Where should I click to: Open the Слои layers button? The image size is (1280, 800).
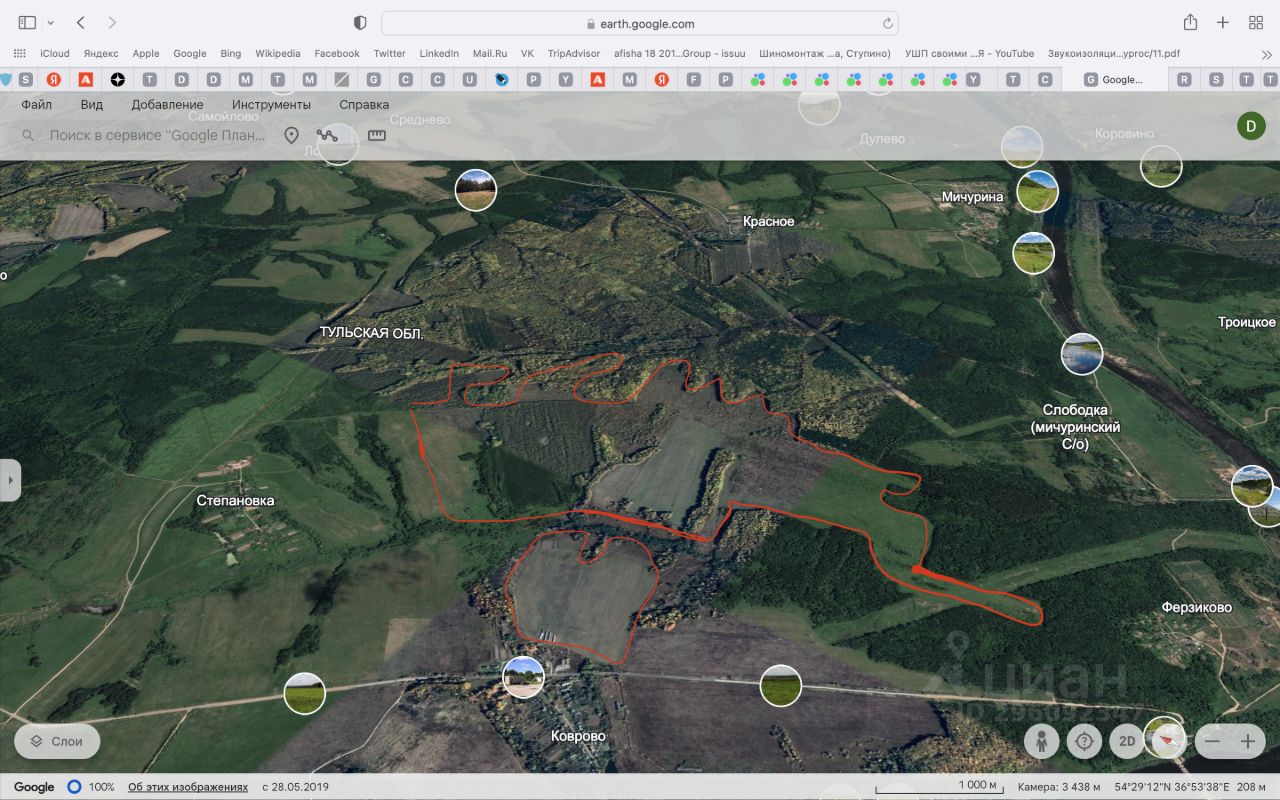pos(57,741)
